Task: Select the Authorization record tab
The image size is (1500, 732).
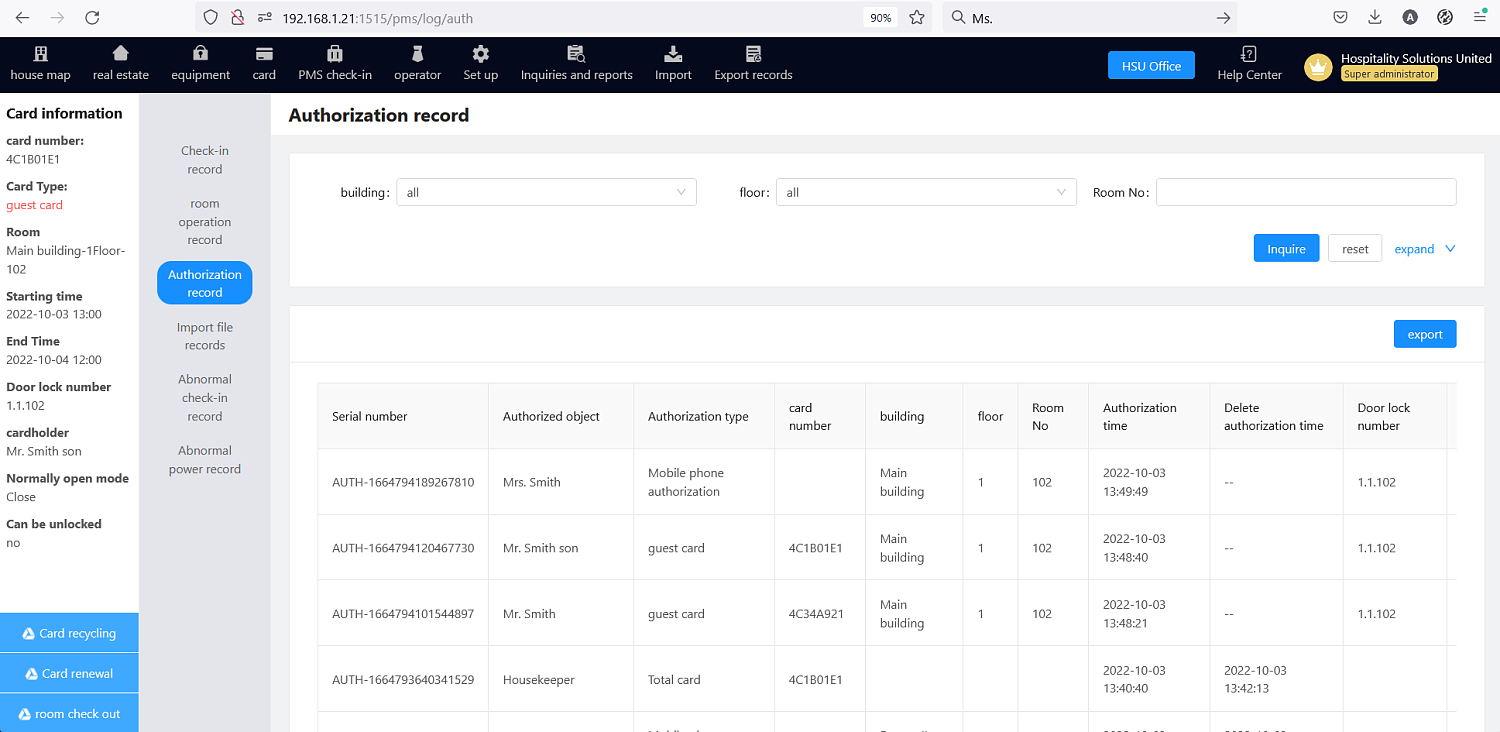Action: (205, 283)
